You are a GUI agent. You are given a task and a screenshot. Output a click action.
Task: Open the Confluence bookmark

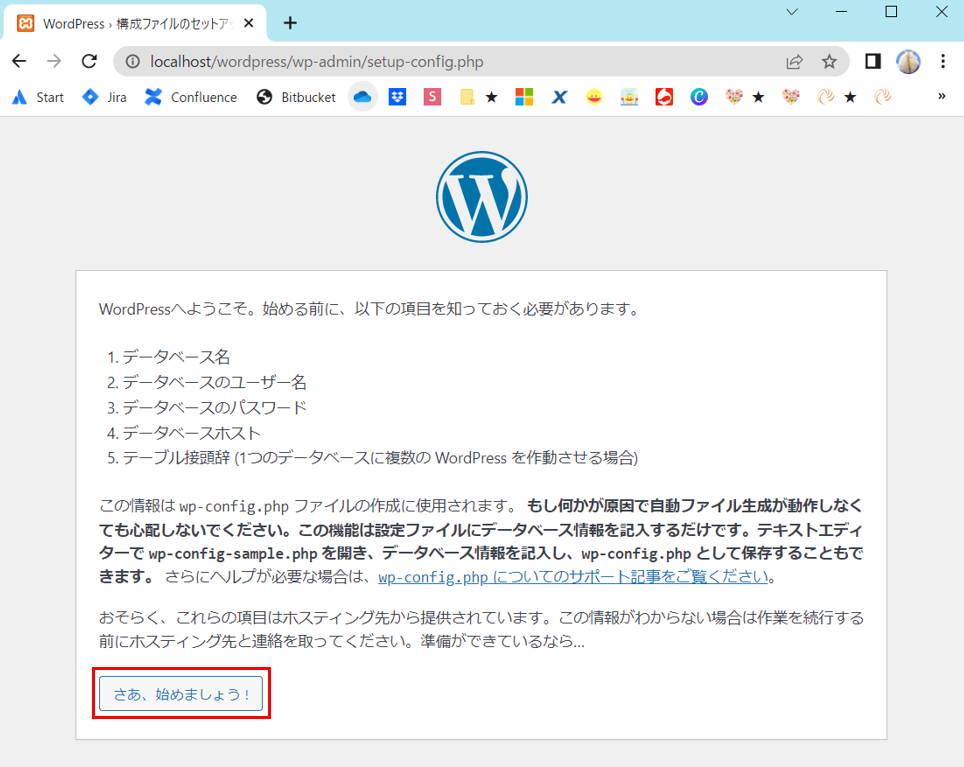tap(191, 97)
